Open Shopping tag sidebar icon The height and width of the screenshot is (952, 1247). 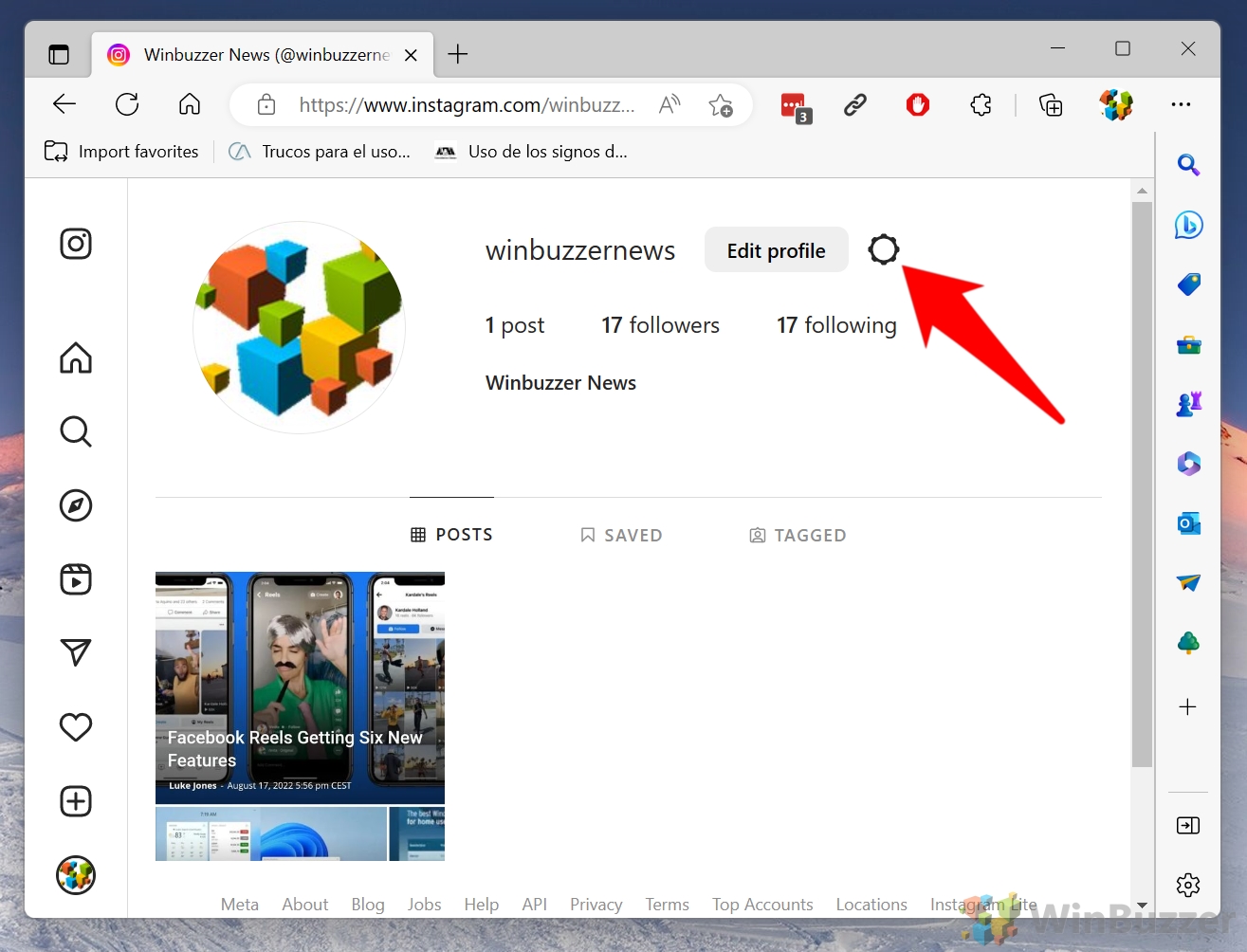(x=1188, y=284)
